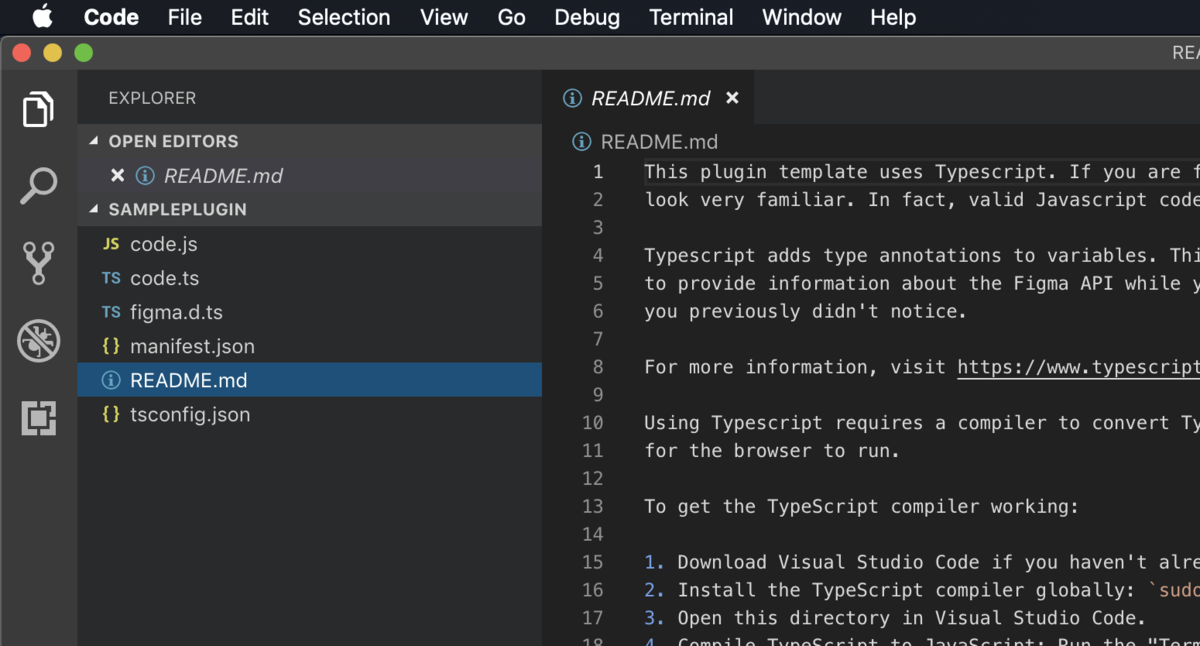Click text 'This plugin template uses Typescript'
1200x646 pixels.
tap(845, 172)
